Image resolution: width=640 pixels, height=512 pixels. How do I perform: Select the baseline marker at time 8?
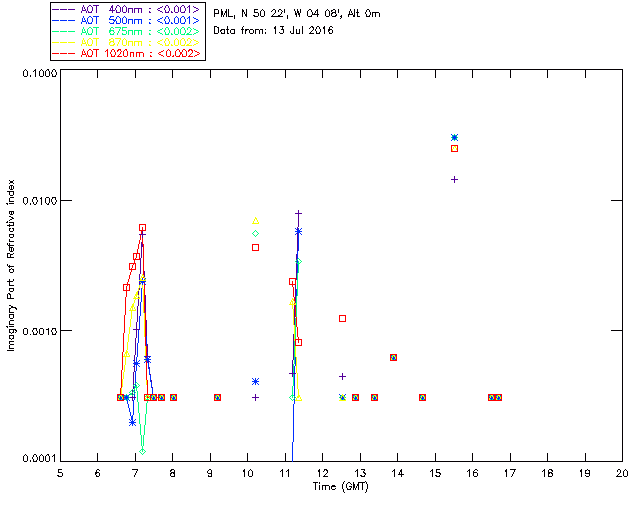click(x=173, y=397)
